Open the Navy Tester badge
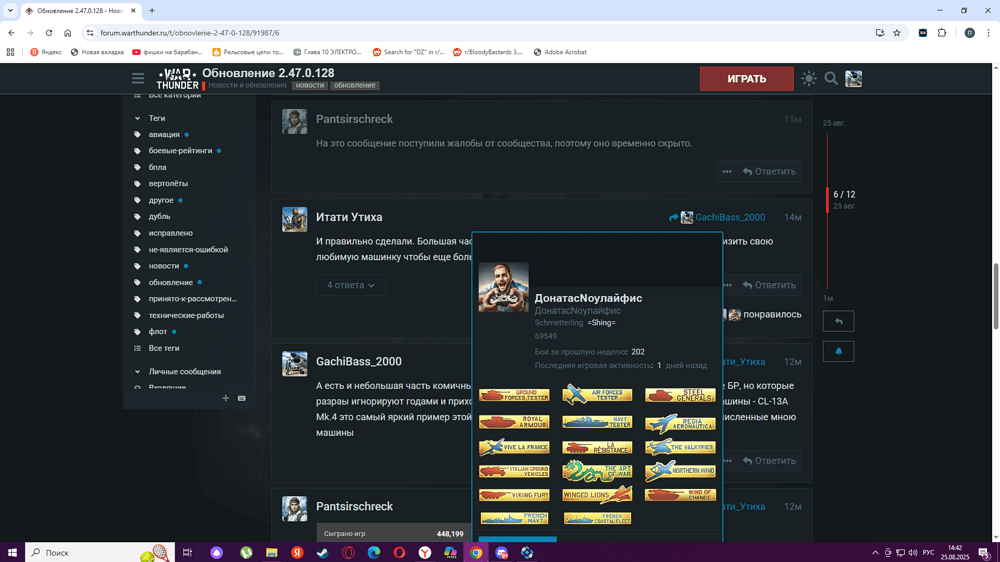 (x=597, y=422)
